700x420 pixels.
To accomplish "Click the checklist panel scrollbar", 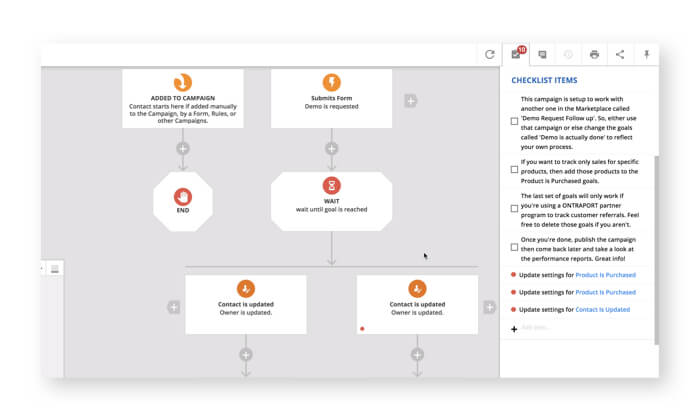I will pyautogui.click(x=656, y=250).
